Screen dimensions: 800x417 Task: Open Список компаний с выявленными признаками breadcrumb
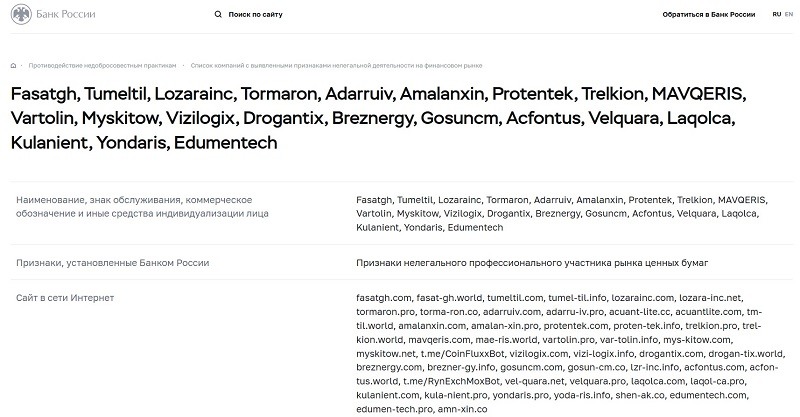336,65
